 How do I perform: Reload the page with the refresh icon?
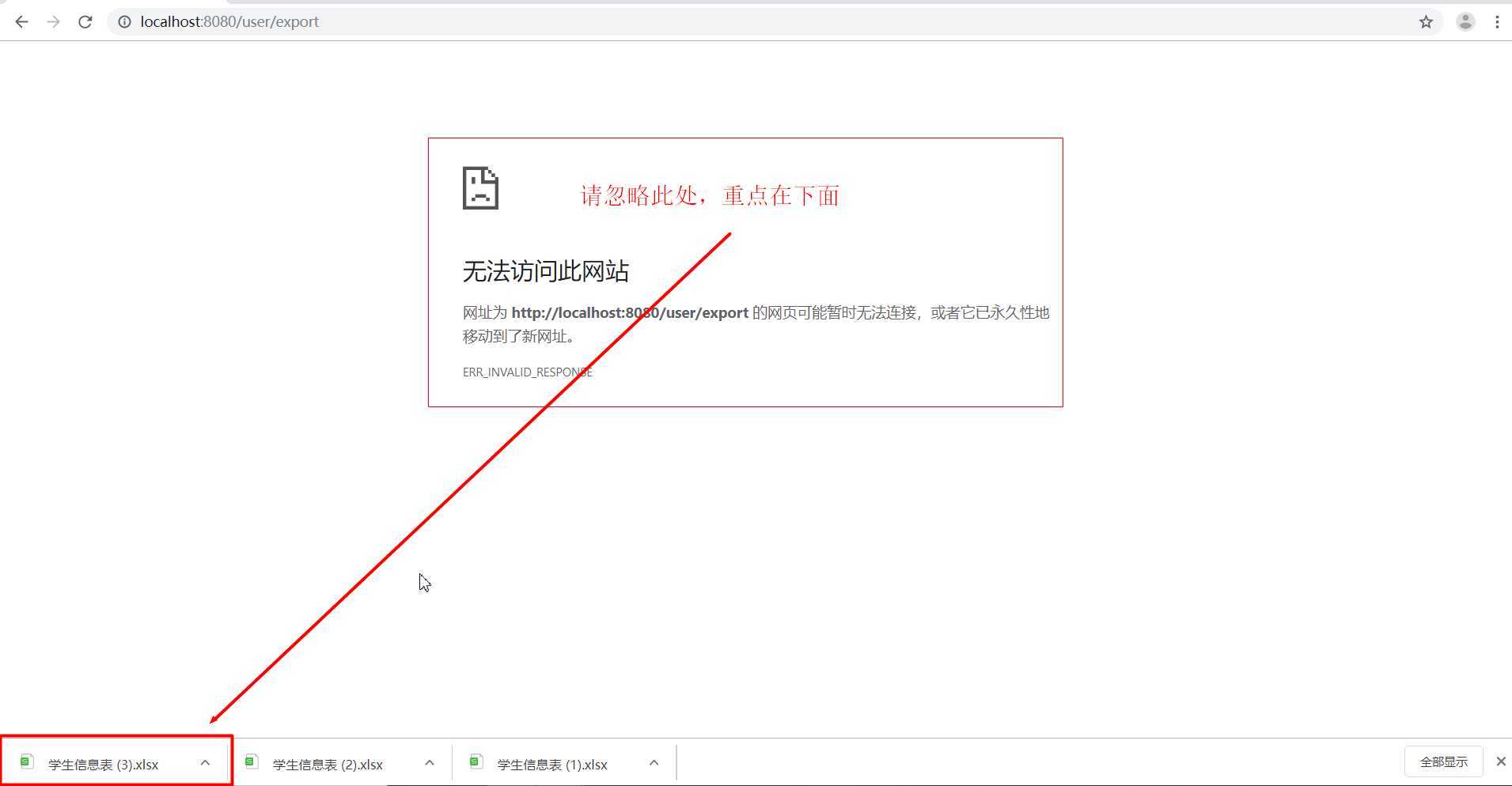85,22
